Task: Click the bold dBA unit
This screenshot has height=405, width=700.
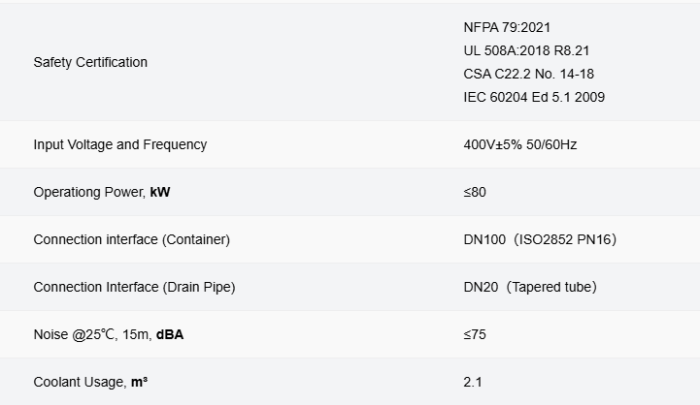Action: click(x=170, y=334)
